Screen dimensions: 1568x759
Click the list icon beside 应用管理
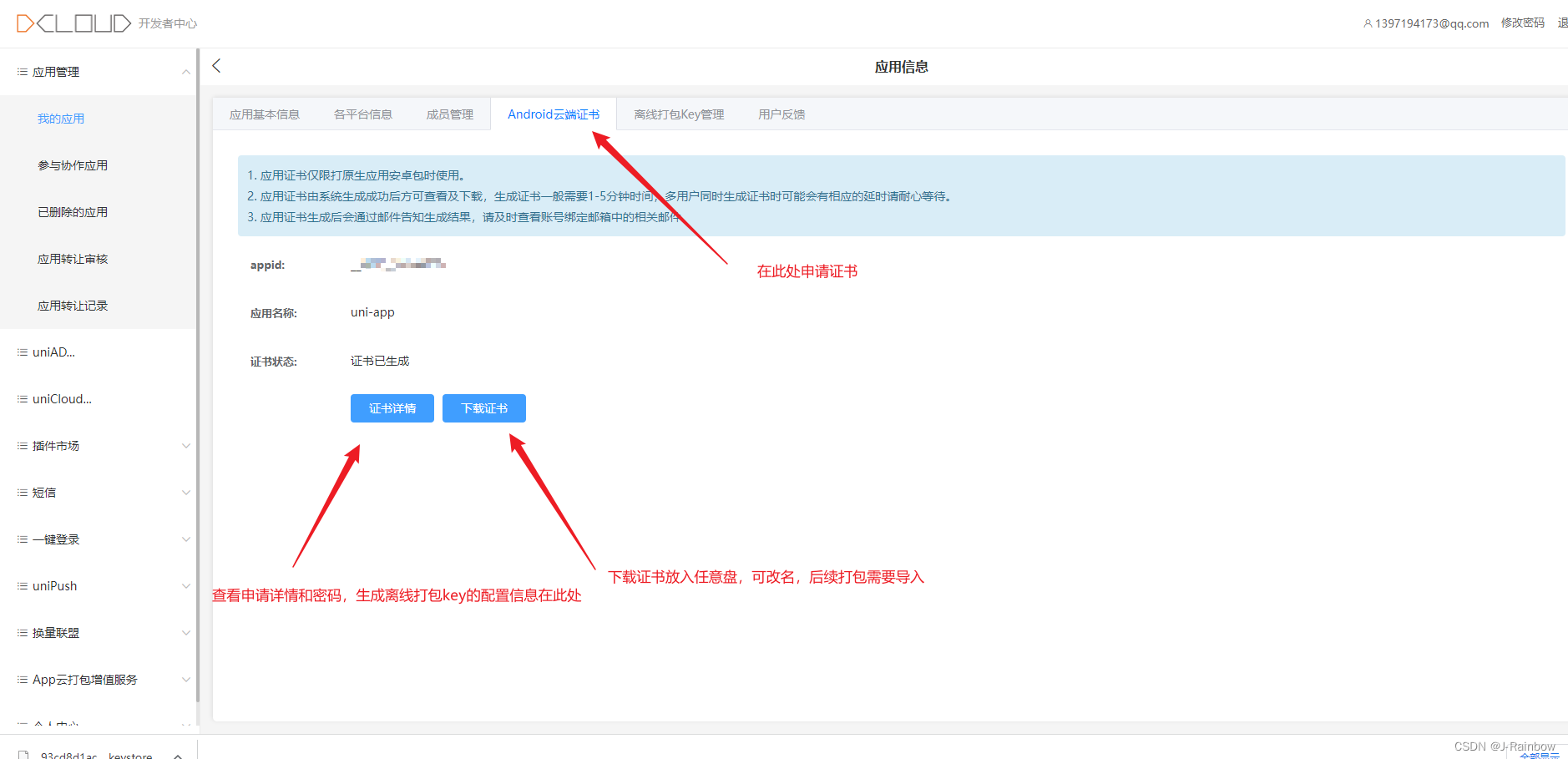point(23,72)
